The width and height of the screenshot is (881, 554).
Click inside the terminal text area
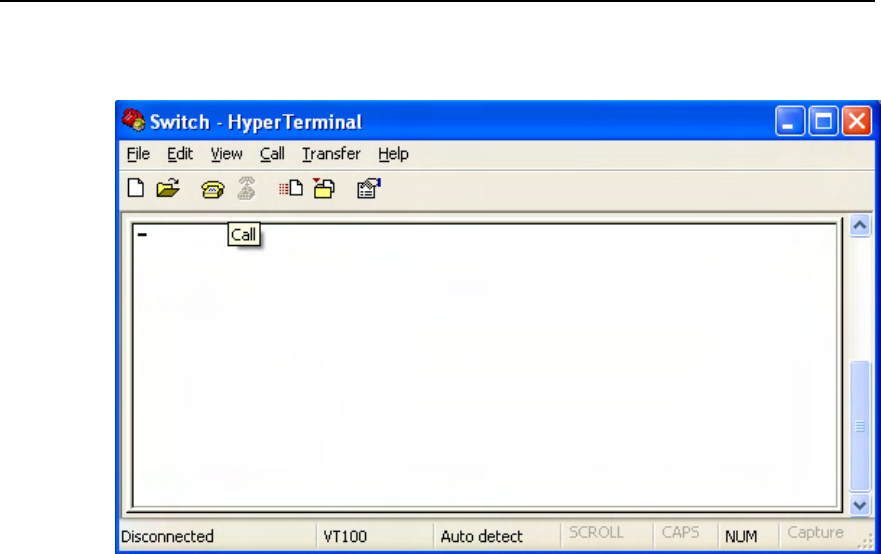[x=485, y=366]
